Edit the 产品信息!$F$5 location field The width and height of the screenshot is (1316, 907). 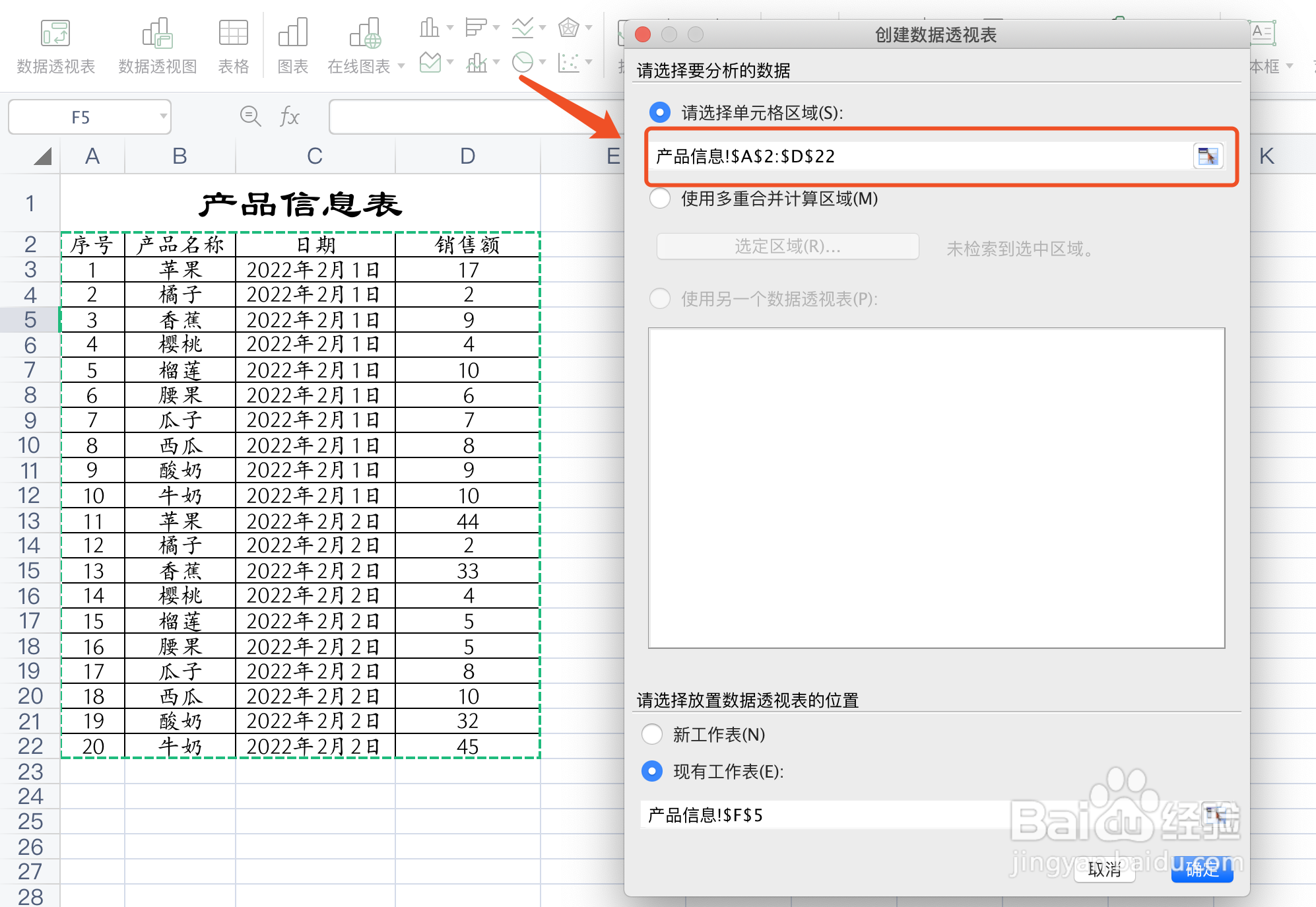[x=825, y=815]
